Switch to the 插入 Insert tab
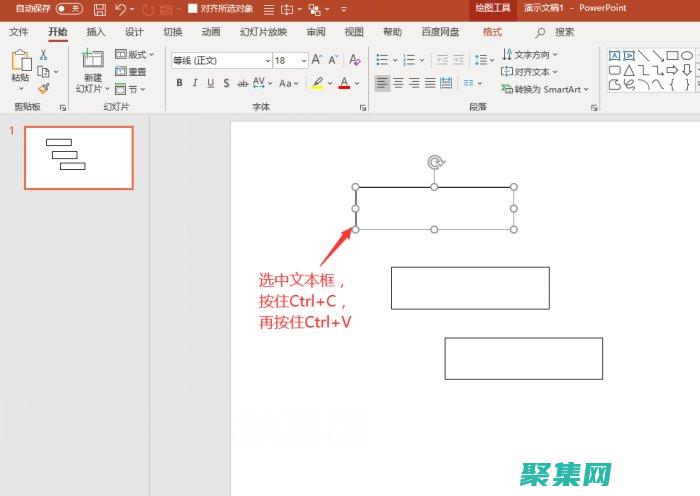This screenshot has height=496, width=700. (95, 32)
